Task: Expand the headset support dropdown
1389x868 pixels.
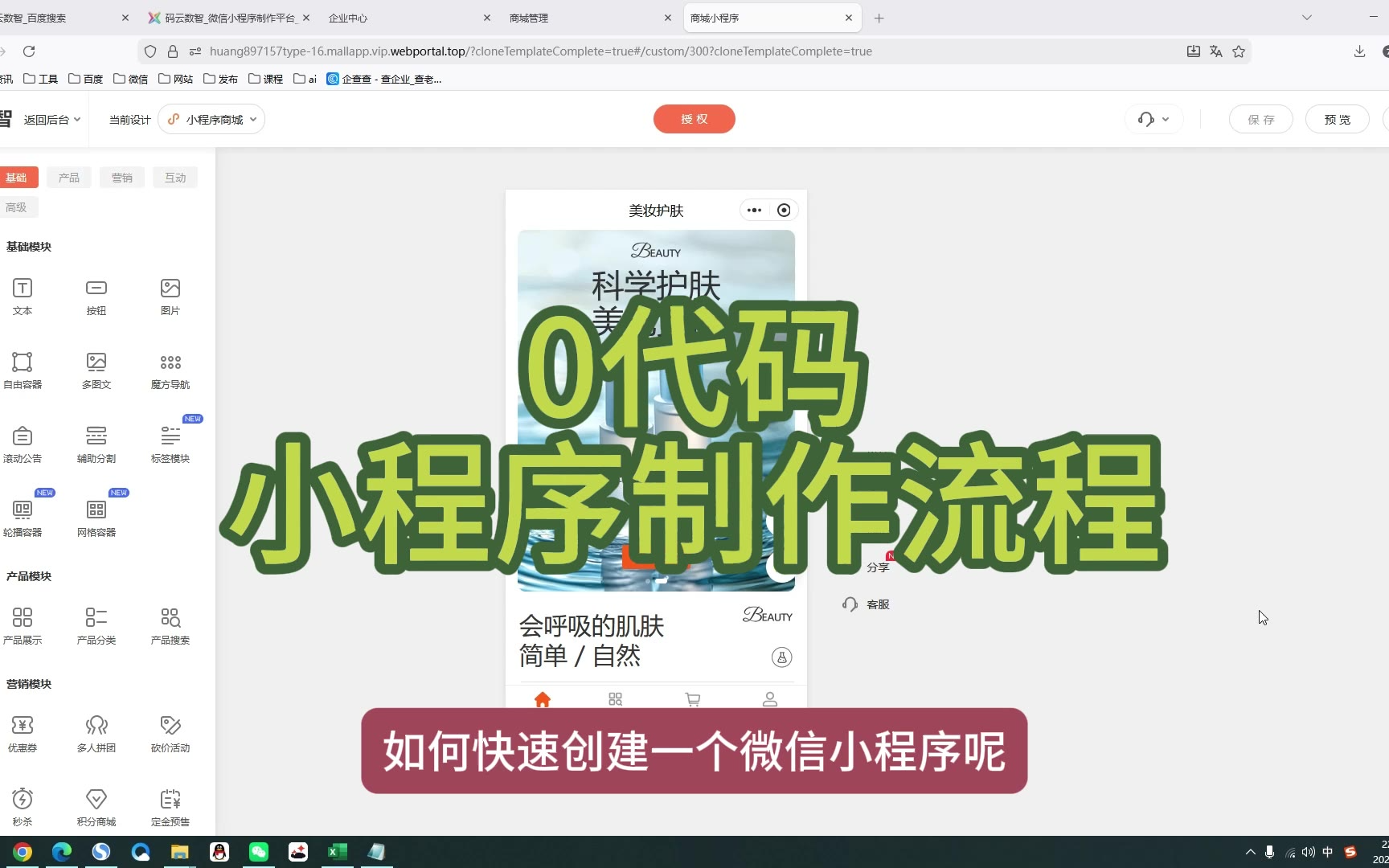Action: pos(1153,120)
